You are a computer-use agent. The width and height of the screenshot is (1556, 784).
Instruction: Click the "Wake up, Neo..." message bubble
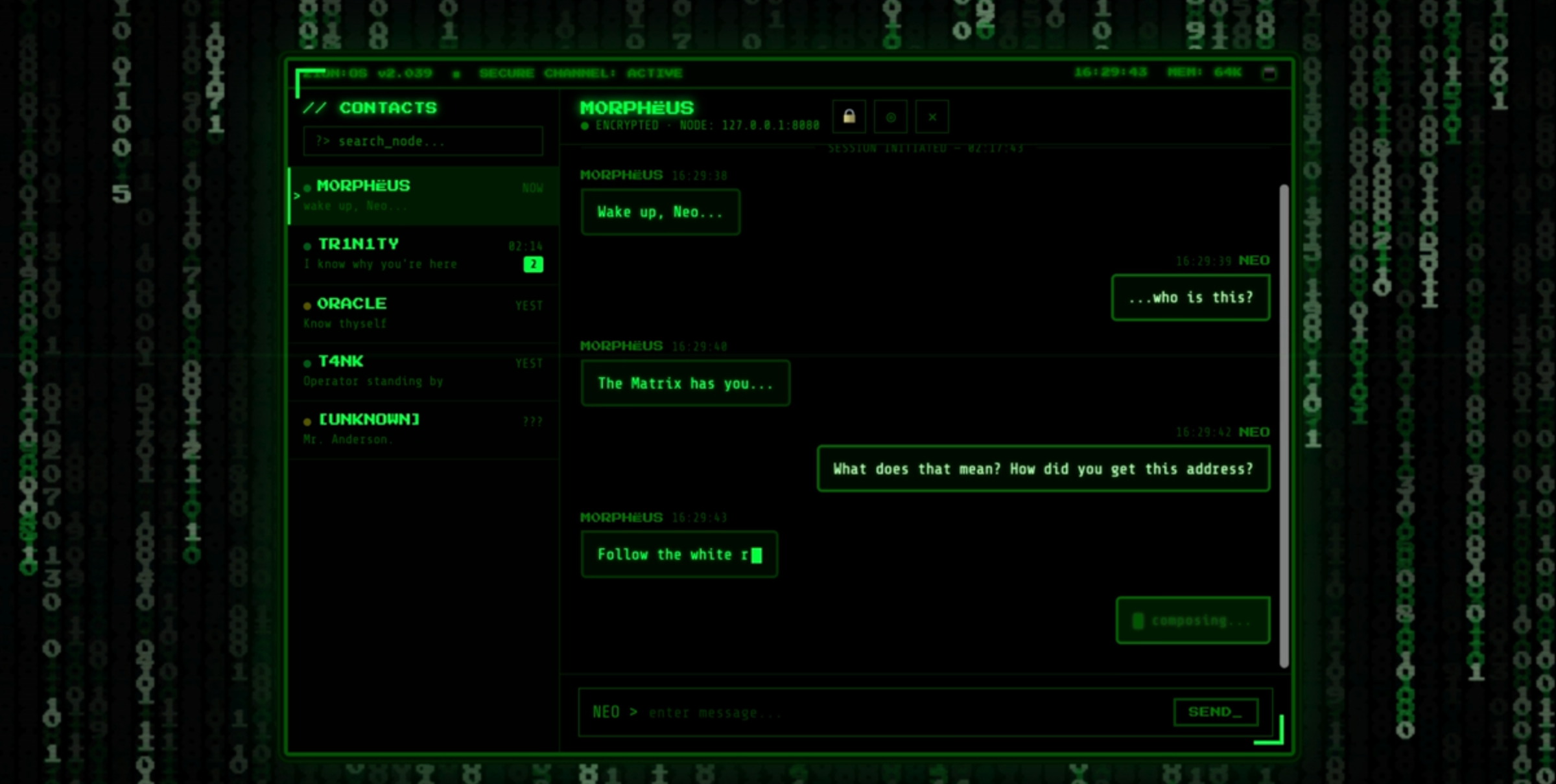tap(661, 212)
